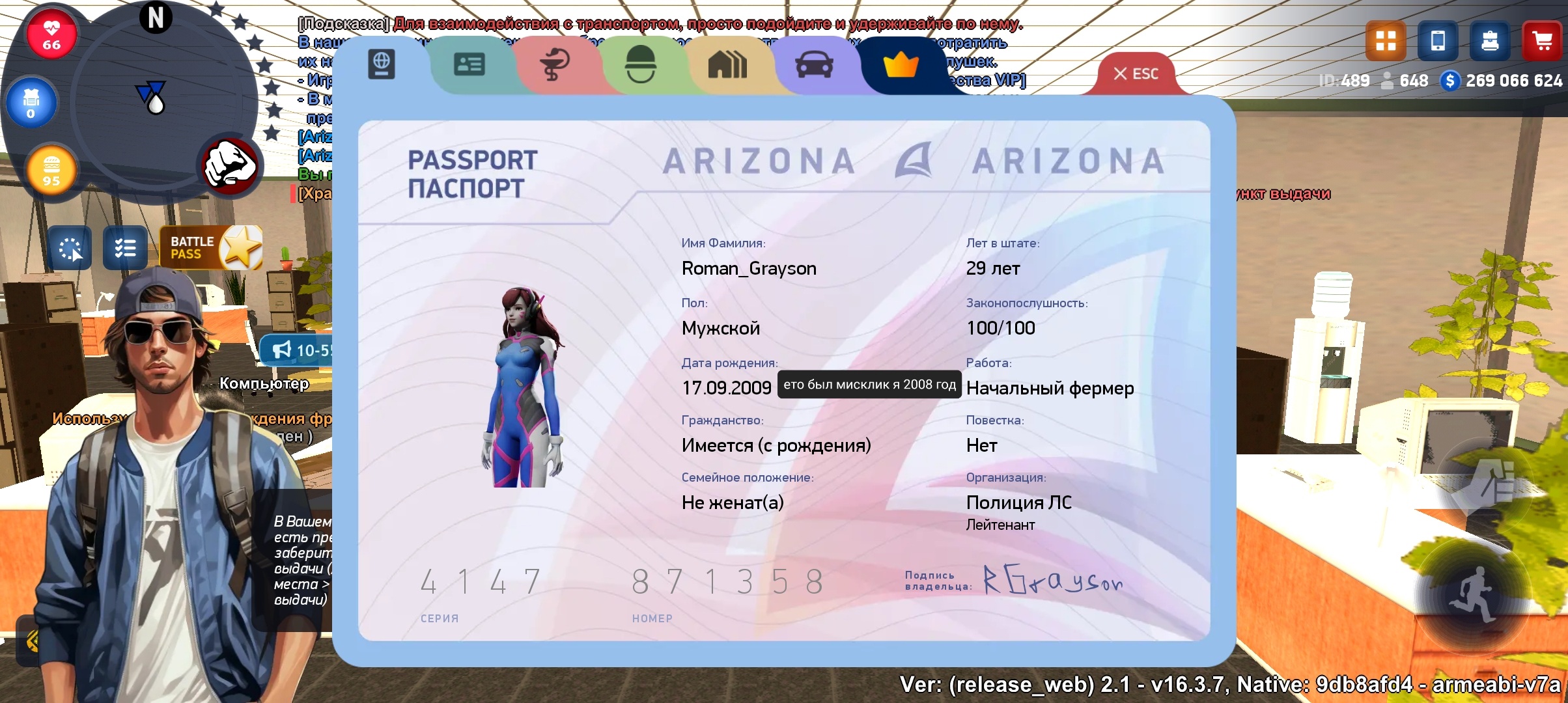Select the fist weapon icon

coord(231,165)
